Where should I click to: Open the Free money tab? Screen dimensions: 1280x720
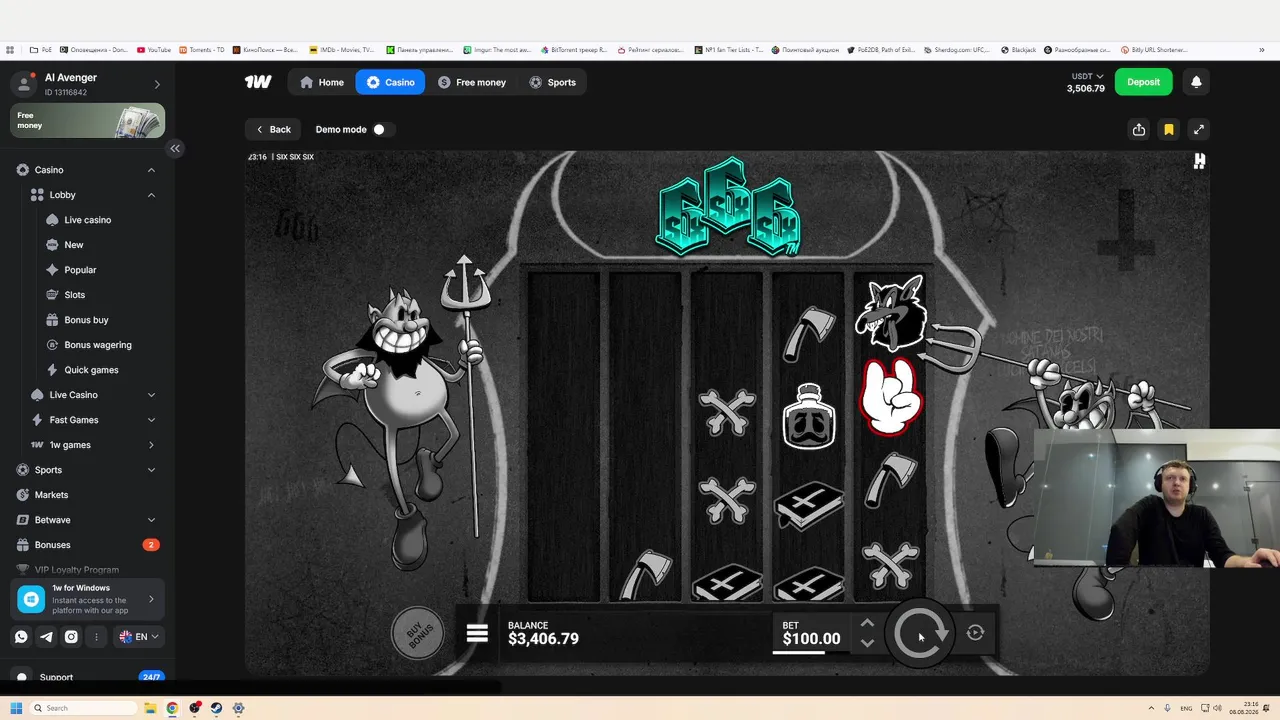pyautogui.click(x=472, y=82)
